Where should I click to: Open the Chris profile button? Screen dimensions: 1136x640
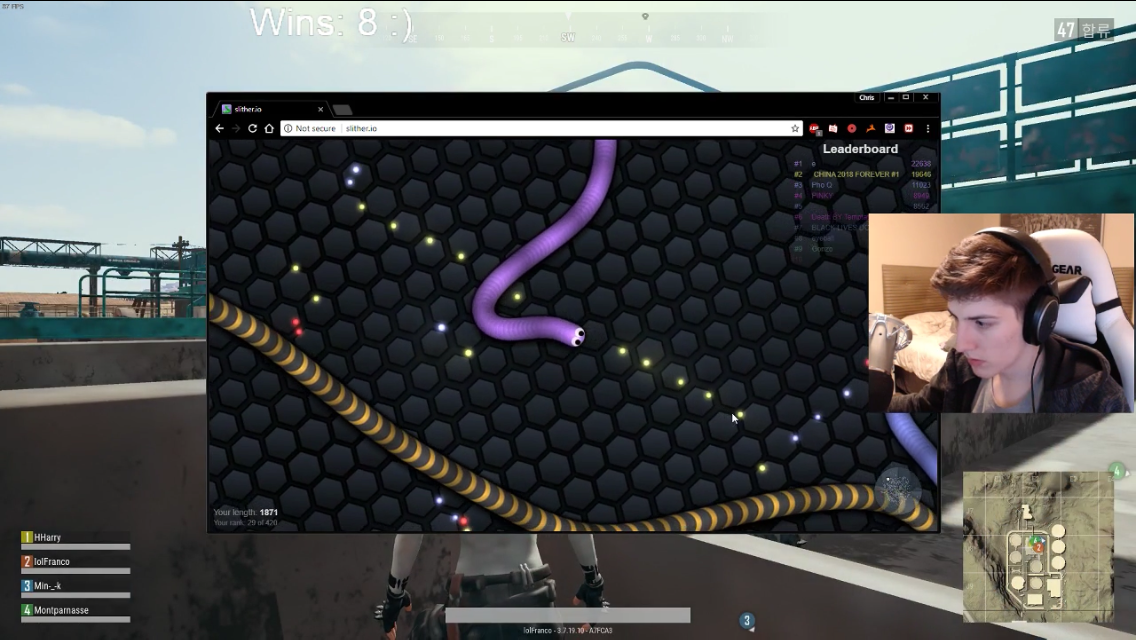tap(866, 98)
